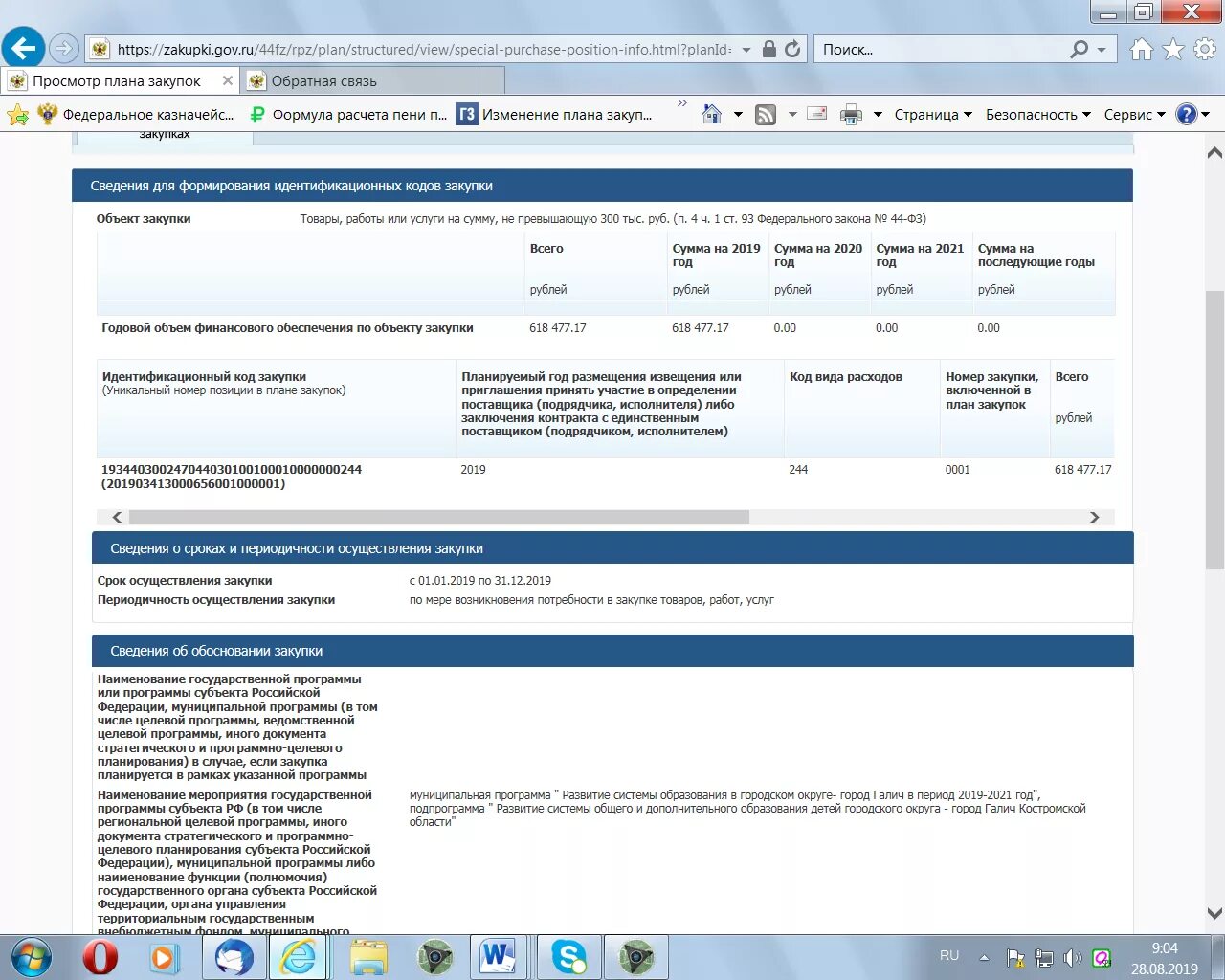Click the period text с 01.01.2019 по 31.12.2019

[x=480, y=581]
